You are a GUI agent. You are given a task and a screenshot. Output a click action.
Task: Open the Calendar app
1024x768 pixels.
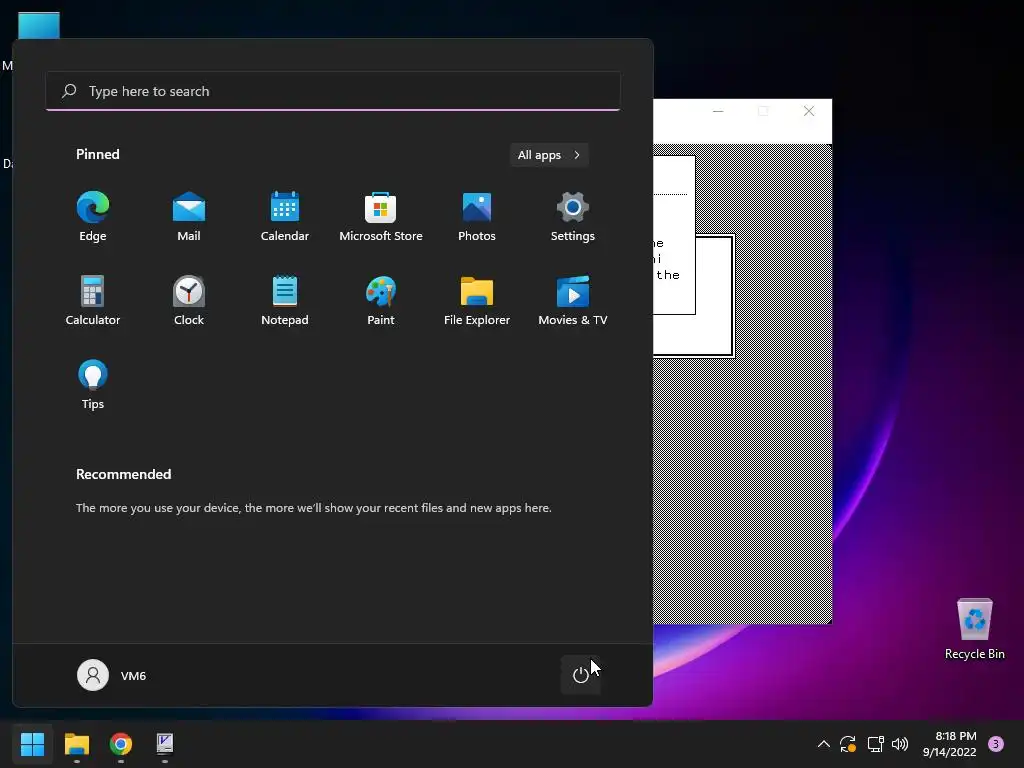pyautogui.click(x=285, y=217)
